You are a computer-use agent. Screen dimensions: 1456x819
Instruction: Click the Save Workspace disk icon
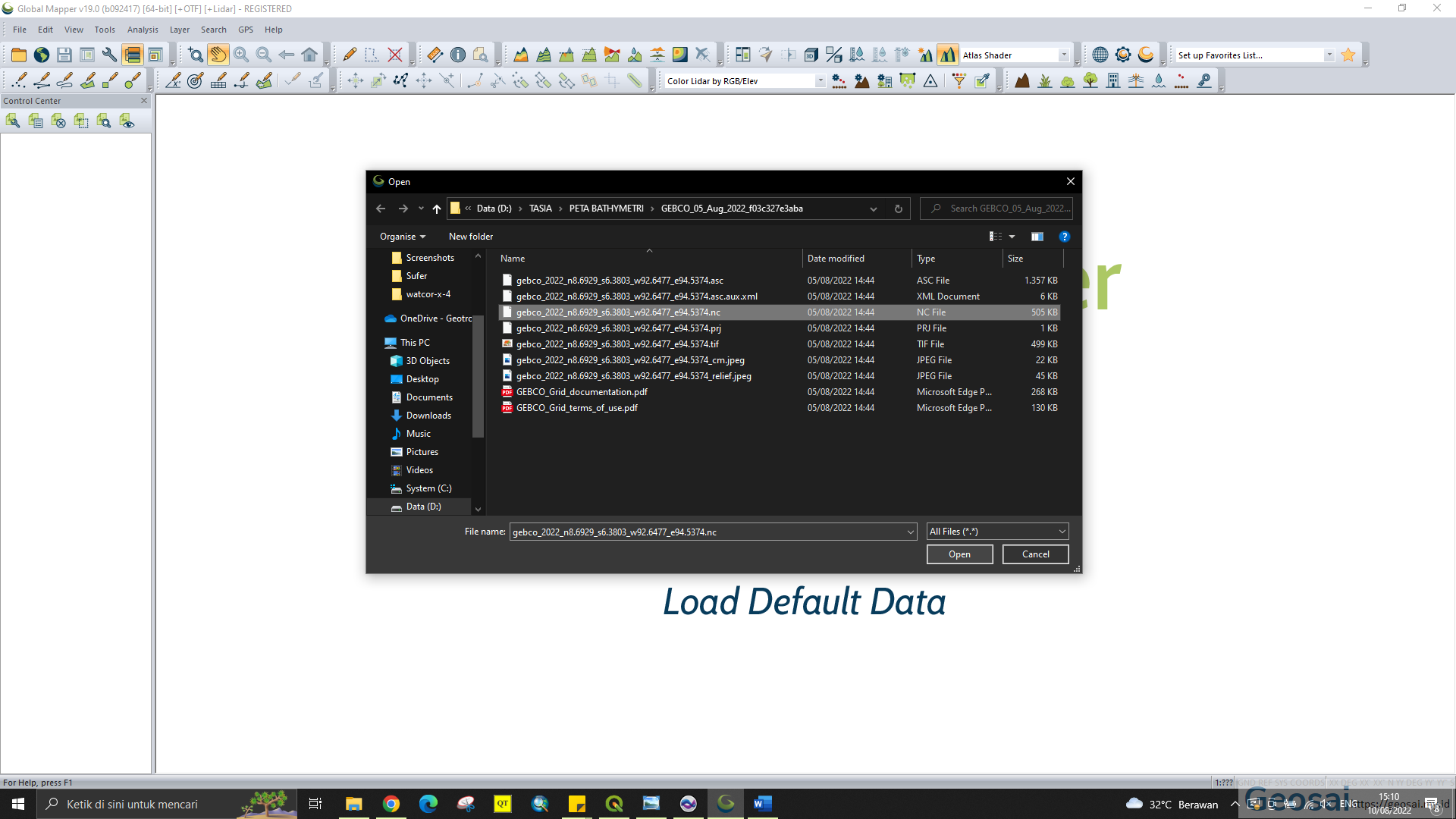64,54
